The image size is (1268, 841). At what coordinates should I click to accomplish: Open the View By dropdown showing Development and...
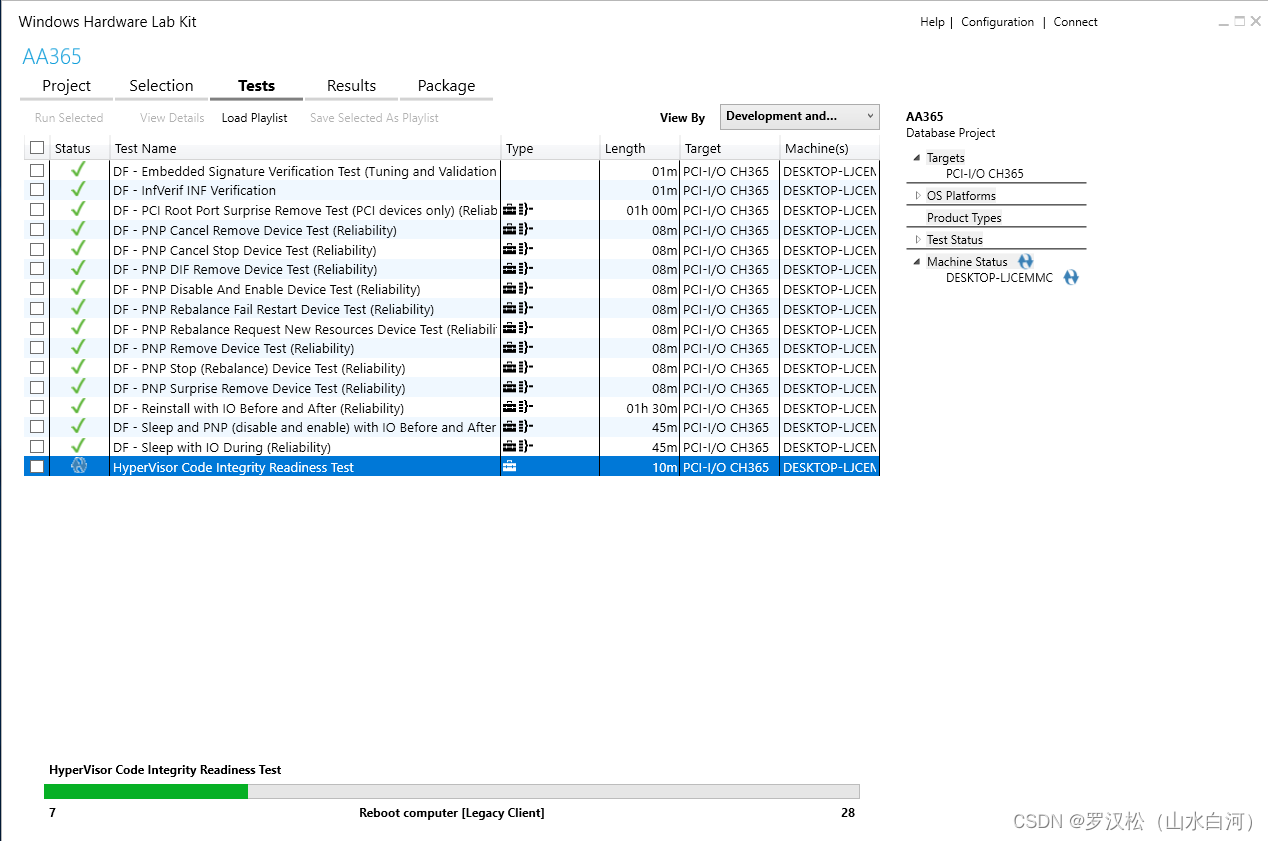pos(800,117)
